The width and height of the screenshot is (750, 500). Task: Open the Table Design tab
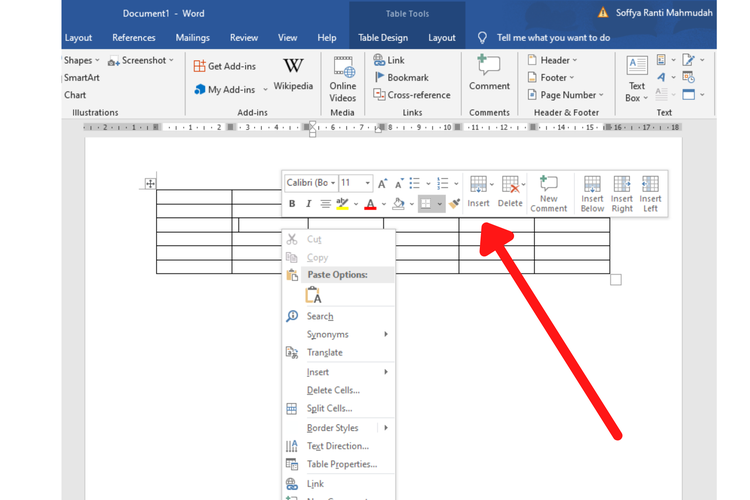click(383, 38)
